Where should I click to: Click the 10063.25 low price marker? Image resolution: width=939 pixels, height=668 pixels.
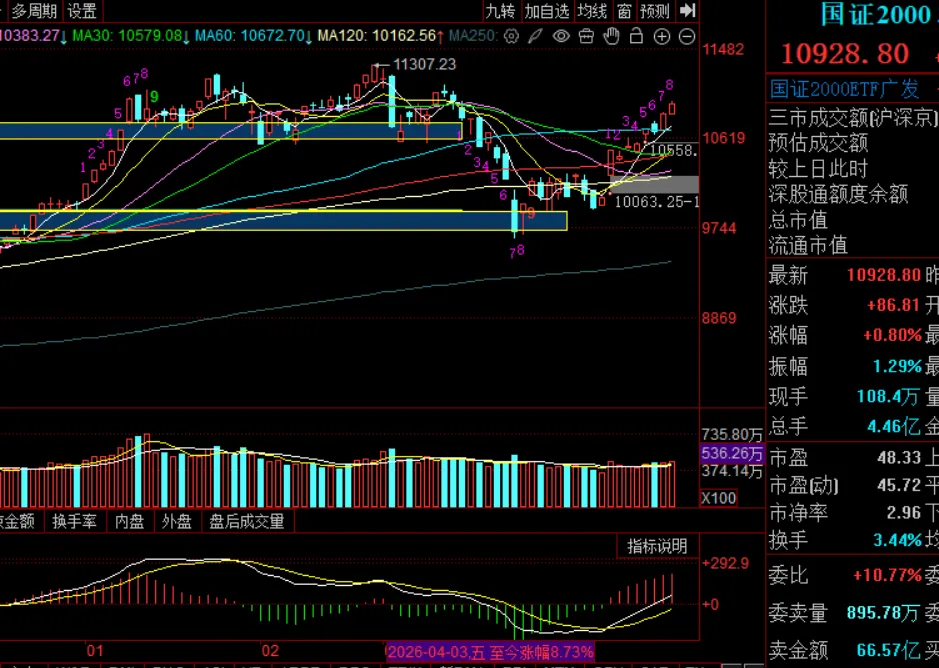pos(656,202)
